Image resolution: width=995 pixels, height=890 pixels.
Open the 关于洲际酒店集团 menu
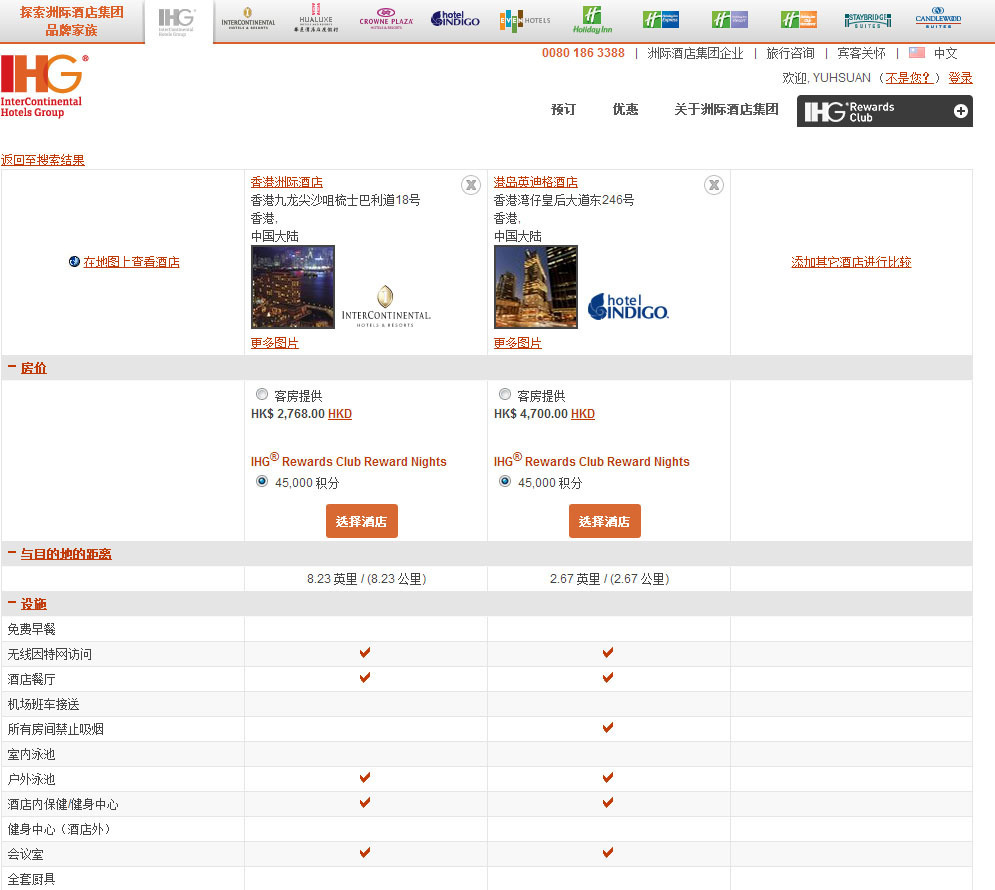[726, 109]
